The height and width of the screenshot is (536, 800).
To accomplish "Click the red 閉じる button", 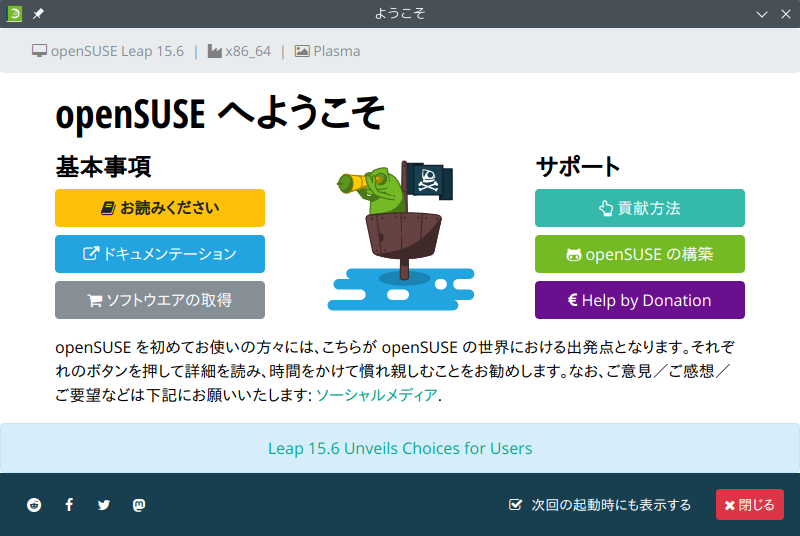I will tap(749, 505).
